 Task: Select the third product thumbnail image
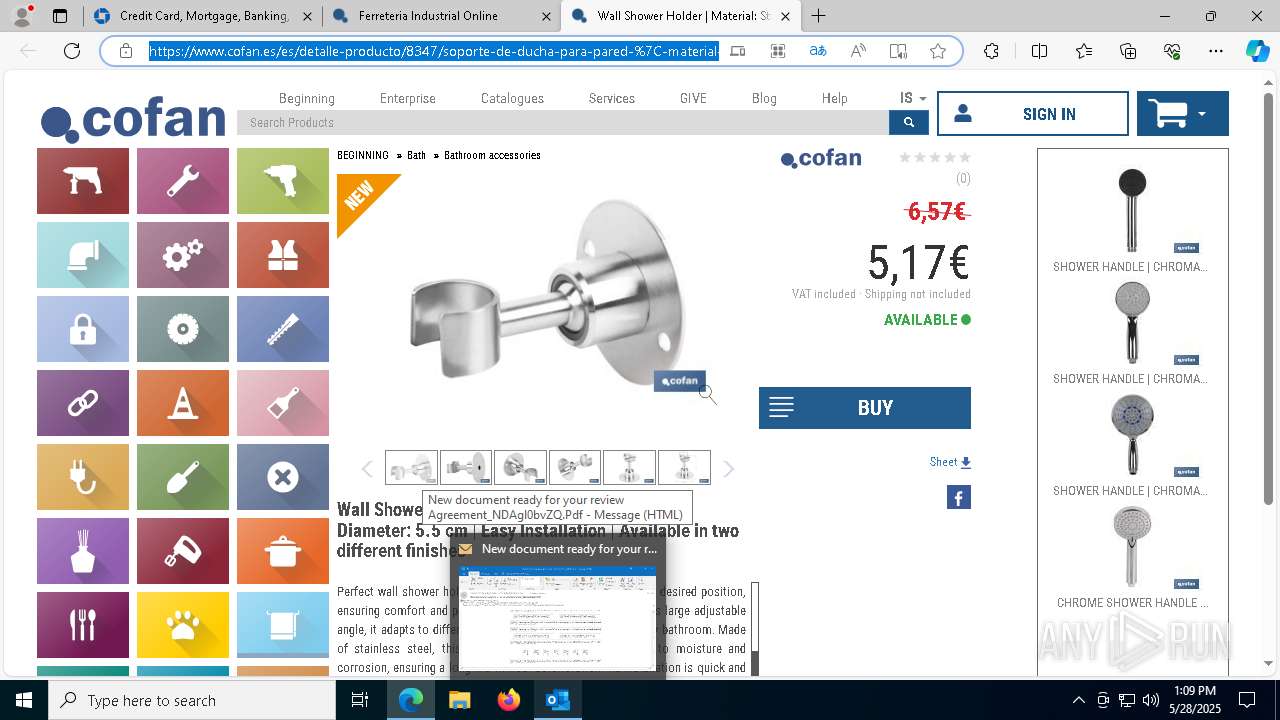tap(520, 468)
